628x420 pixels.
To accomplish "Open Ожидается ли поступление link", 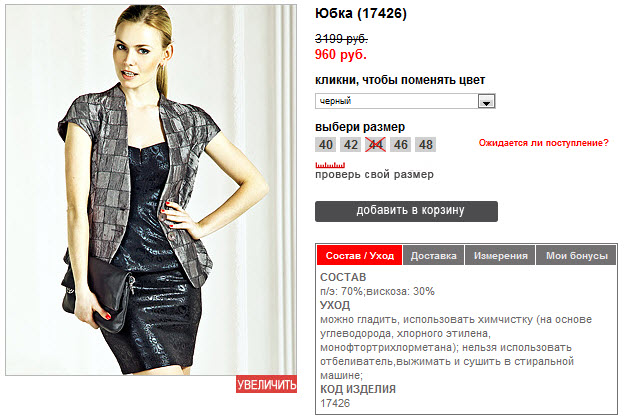I will click(x=543, y=143).
